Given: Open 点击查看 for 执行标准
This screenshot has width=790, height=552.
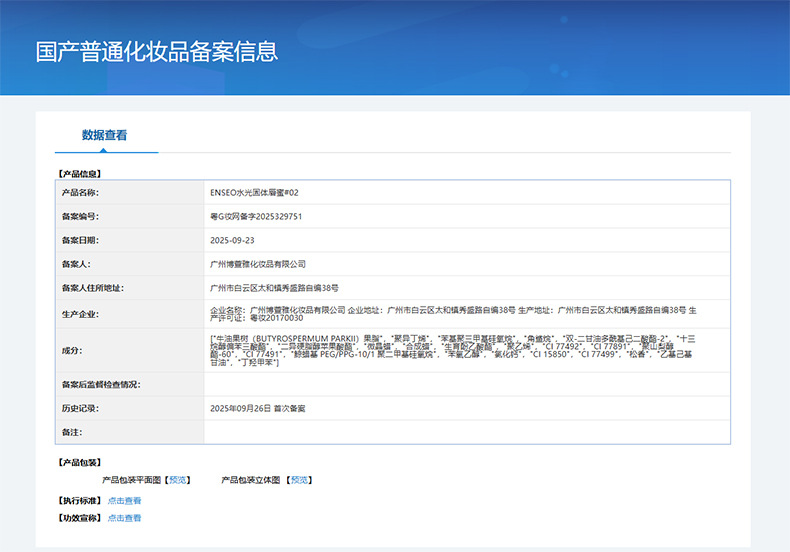Looking at the screenshot, I should pos(124,501).
